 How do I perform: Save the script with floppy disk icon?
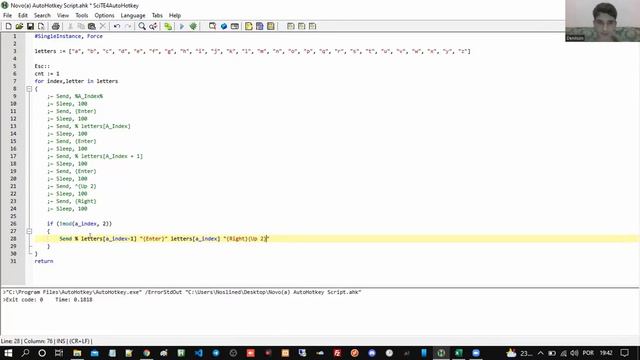pos(30,27)
